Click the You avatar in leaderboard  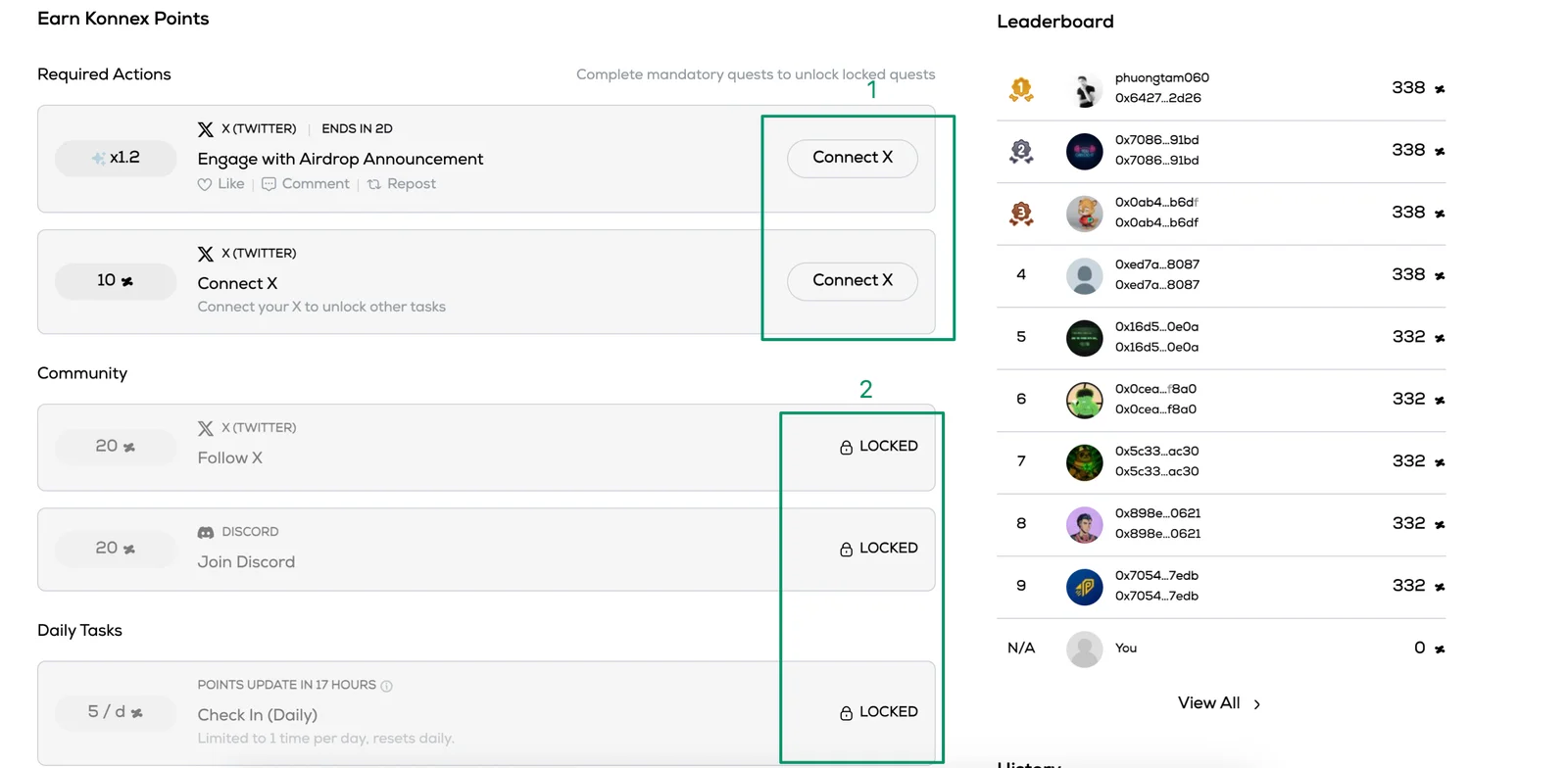click(x=1085, y=649)
